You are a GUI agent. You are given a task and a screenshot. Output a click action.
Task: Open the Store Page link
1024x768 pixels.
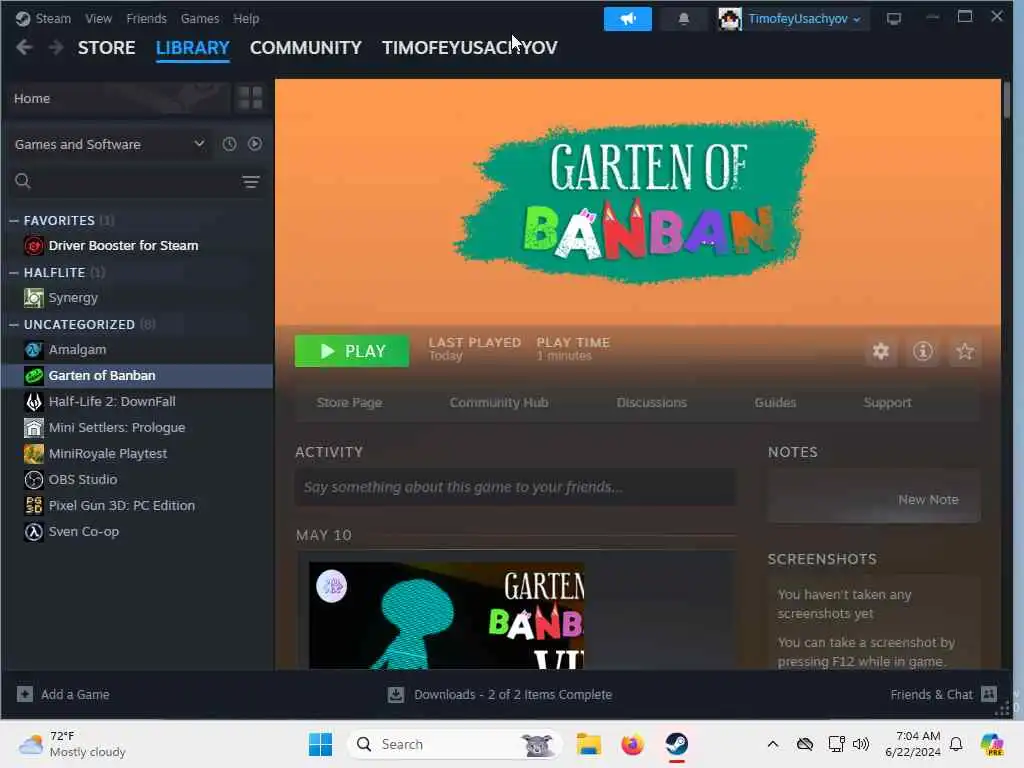click(349, 403)
